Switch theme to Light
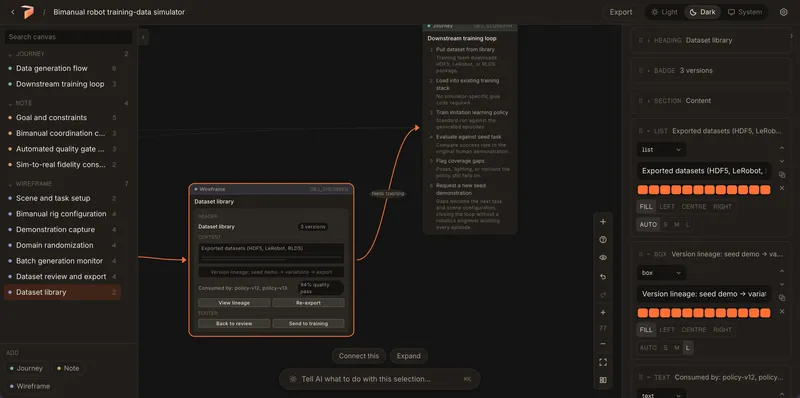The width and height of the screenshot is (800, 398). tap(664, 12)
